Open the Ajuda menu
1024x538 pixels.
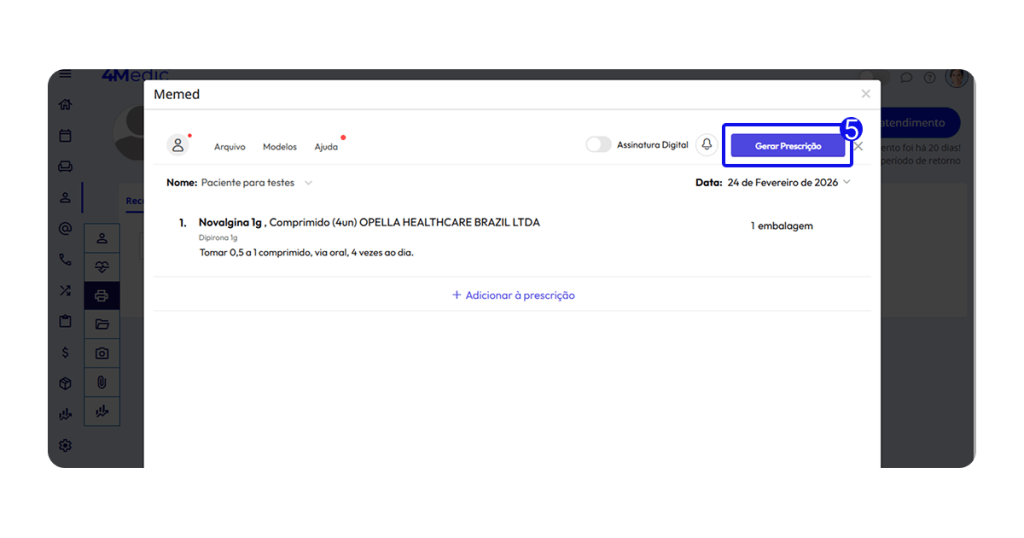click(326, 147)
